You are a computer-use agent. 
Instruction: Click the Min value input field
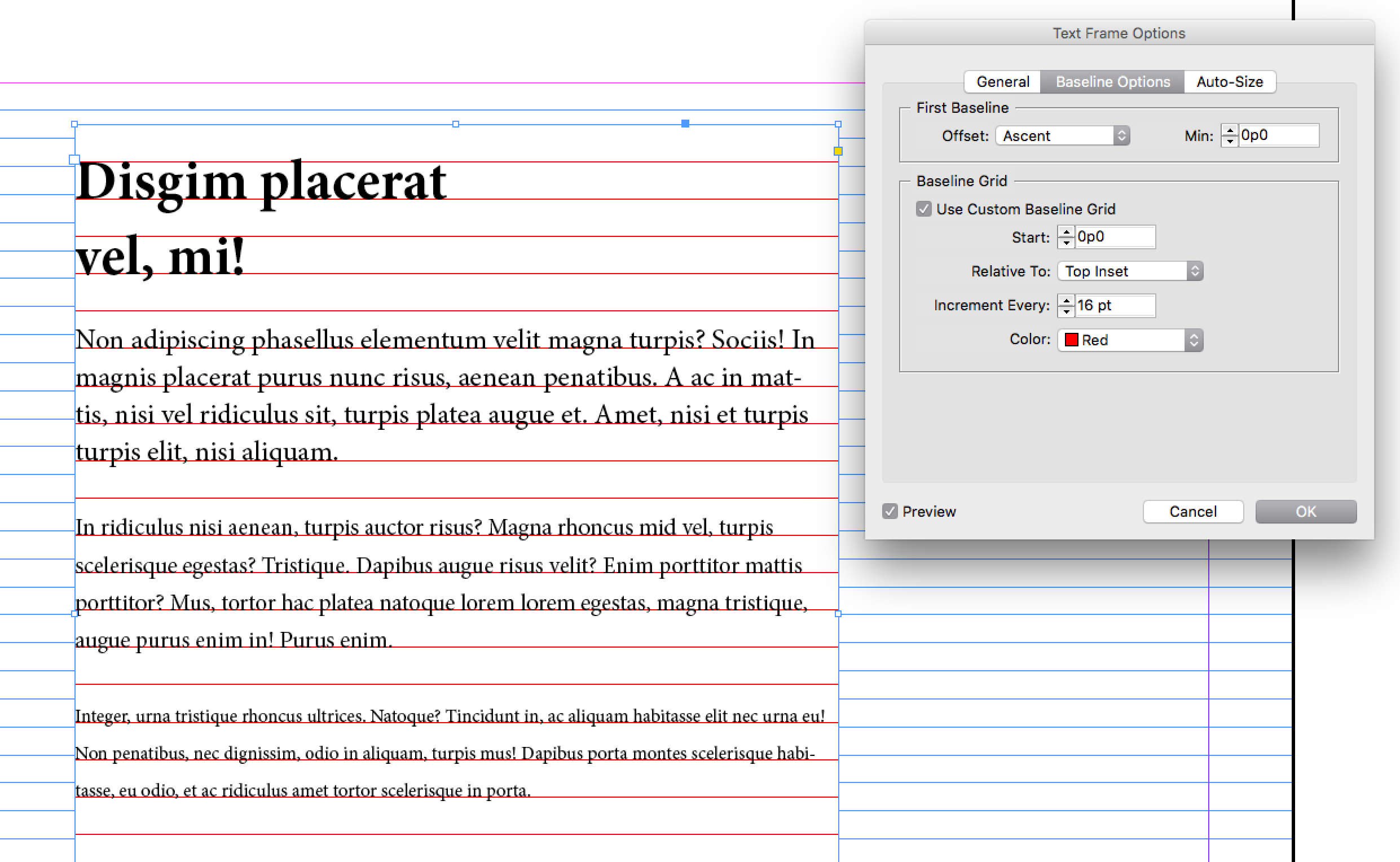(x=1279, y=135)
